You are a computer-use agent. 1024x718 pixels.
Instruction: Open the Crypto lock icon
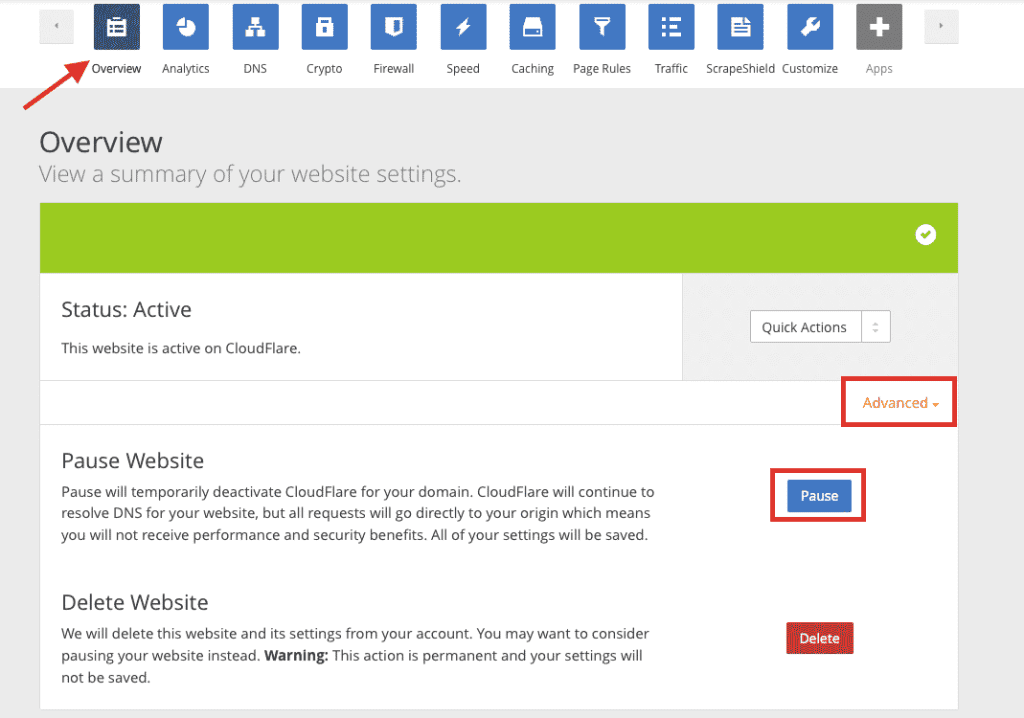tap(324, 27)
